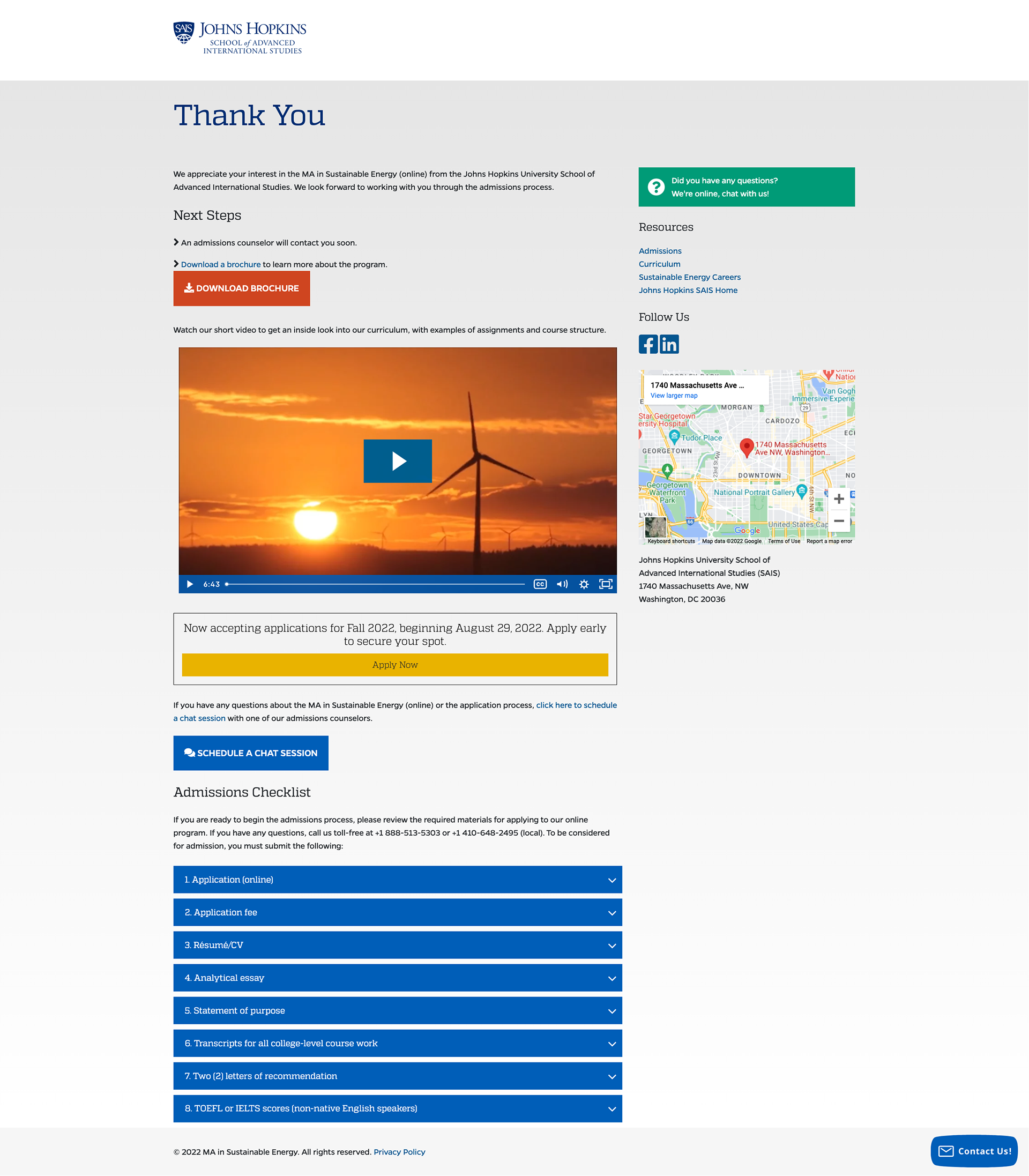
Task: Click the Contact Us! floating button
Action: tap(974, 1151)
